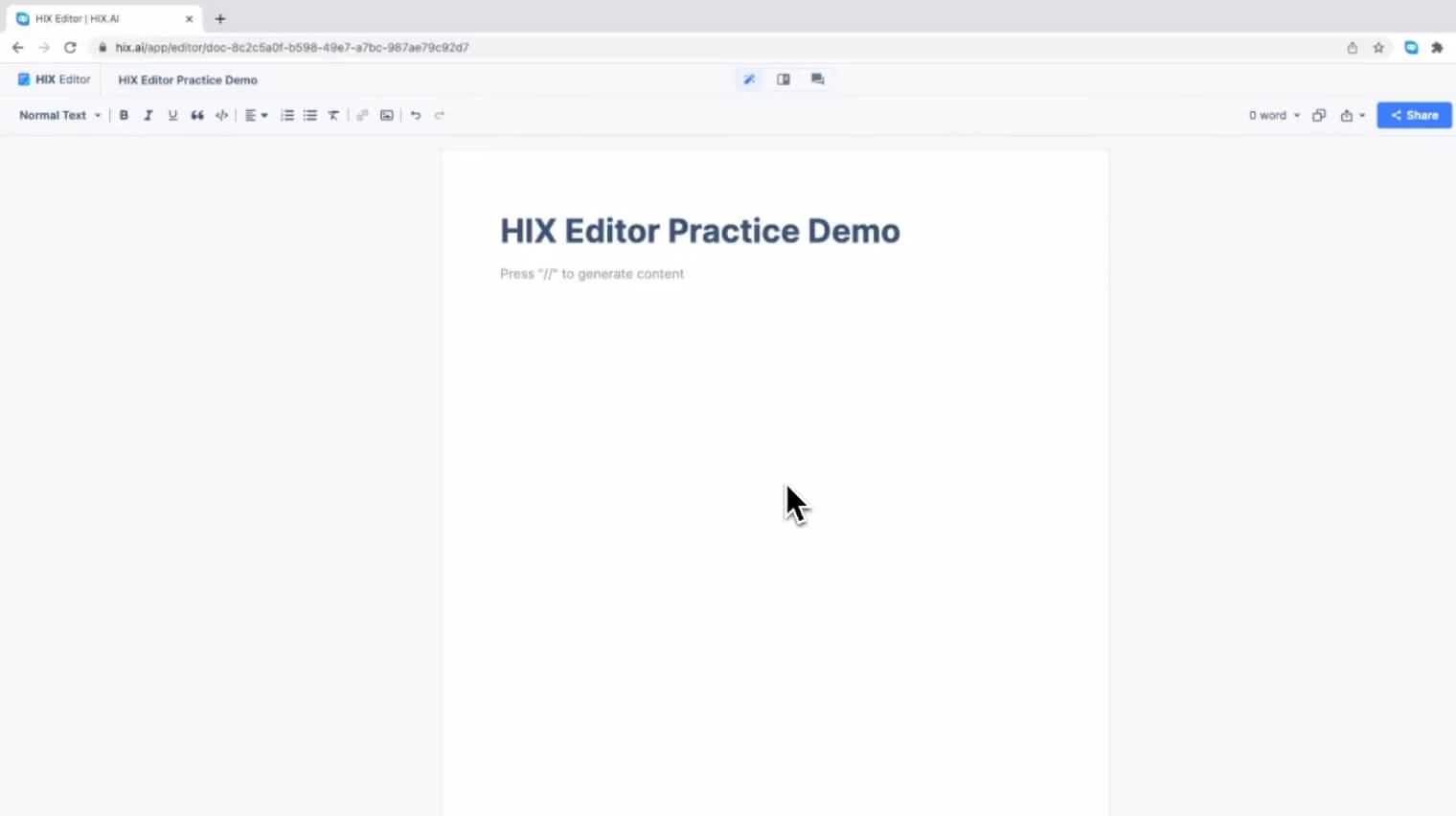Image resolution: width=1456 pixels, height=816 pixels.
Task: Open the AI writing wand panel
Action: tap(749, 79)
